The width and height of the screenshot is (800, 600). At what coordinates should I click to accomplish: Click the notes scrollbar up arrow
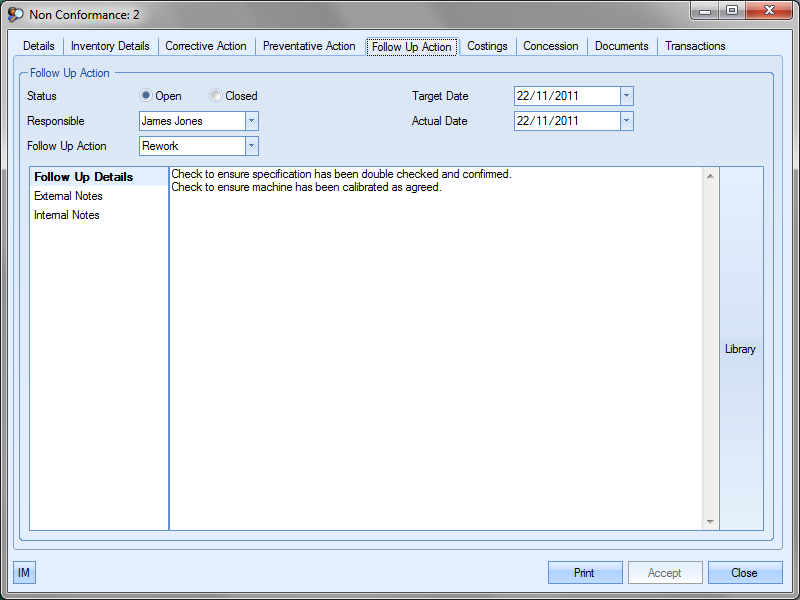pyautogui.click(x=710, y=177)
